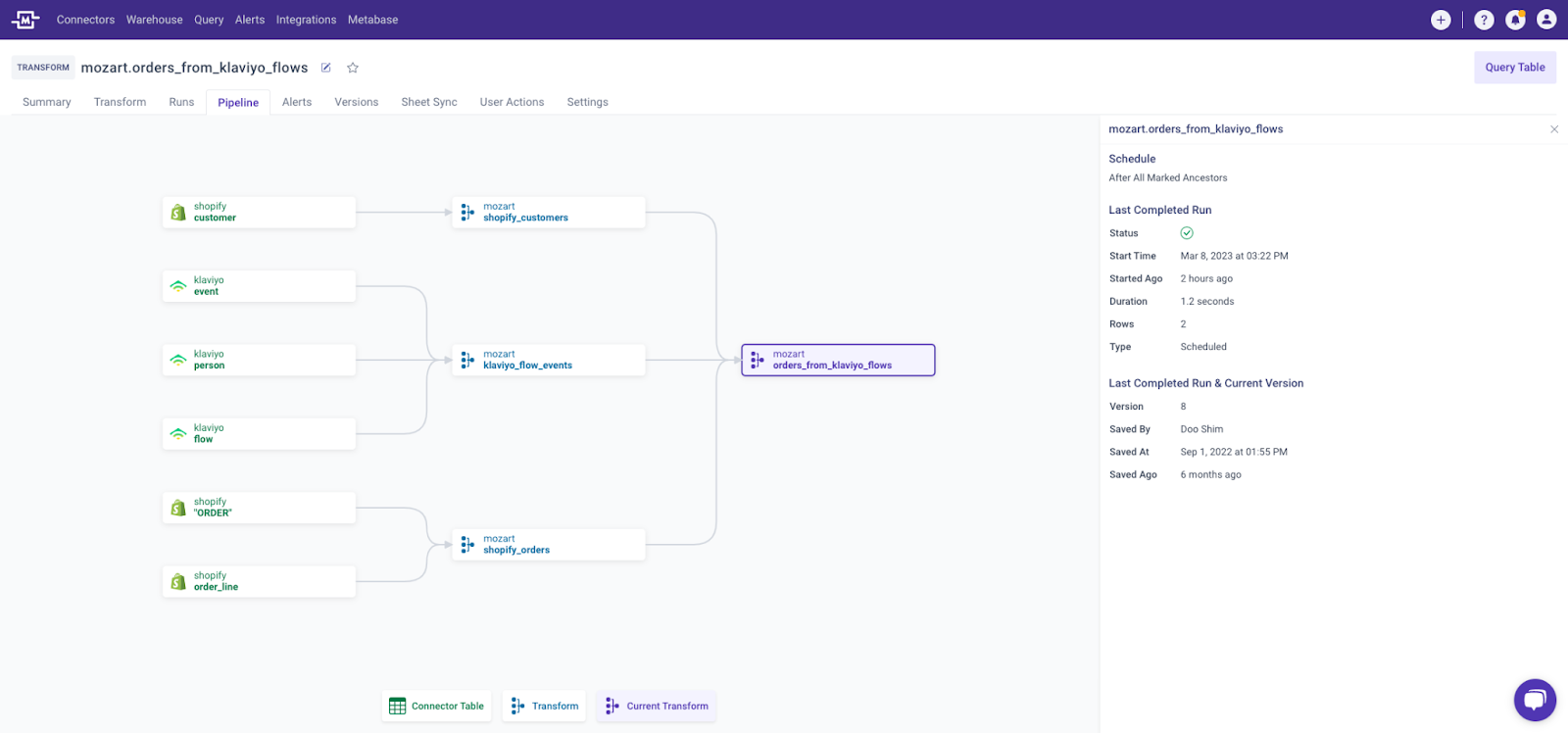The width and height of the screenshot is (1568, 733).
Task: Click the Shopify icon on customer node
Action: 178,213
